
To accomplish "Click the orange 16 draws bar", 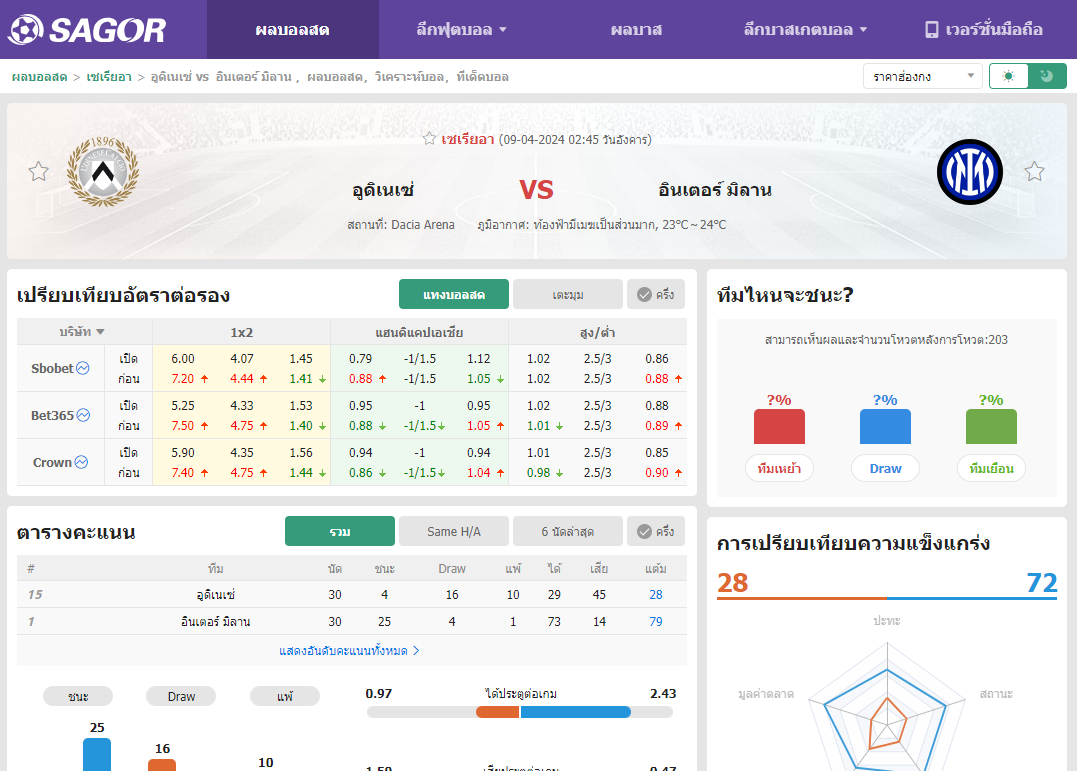I will coord(162,765).
